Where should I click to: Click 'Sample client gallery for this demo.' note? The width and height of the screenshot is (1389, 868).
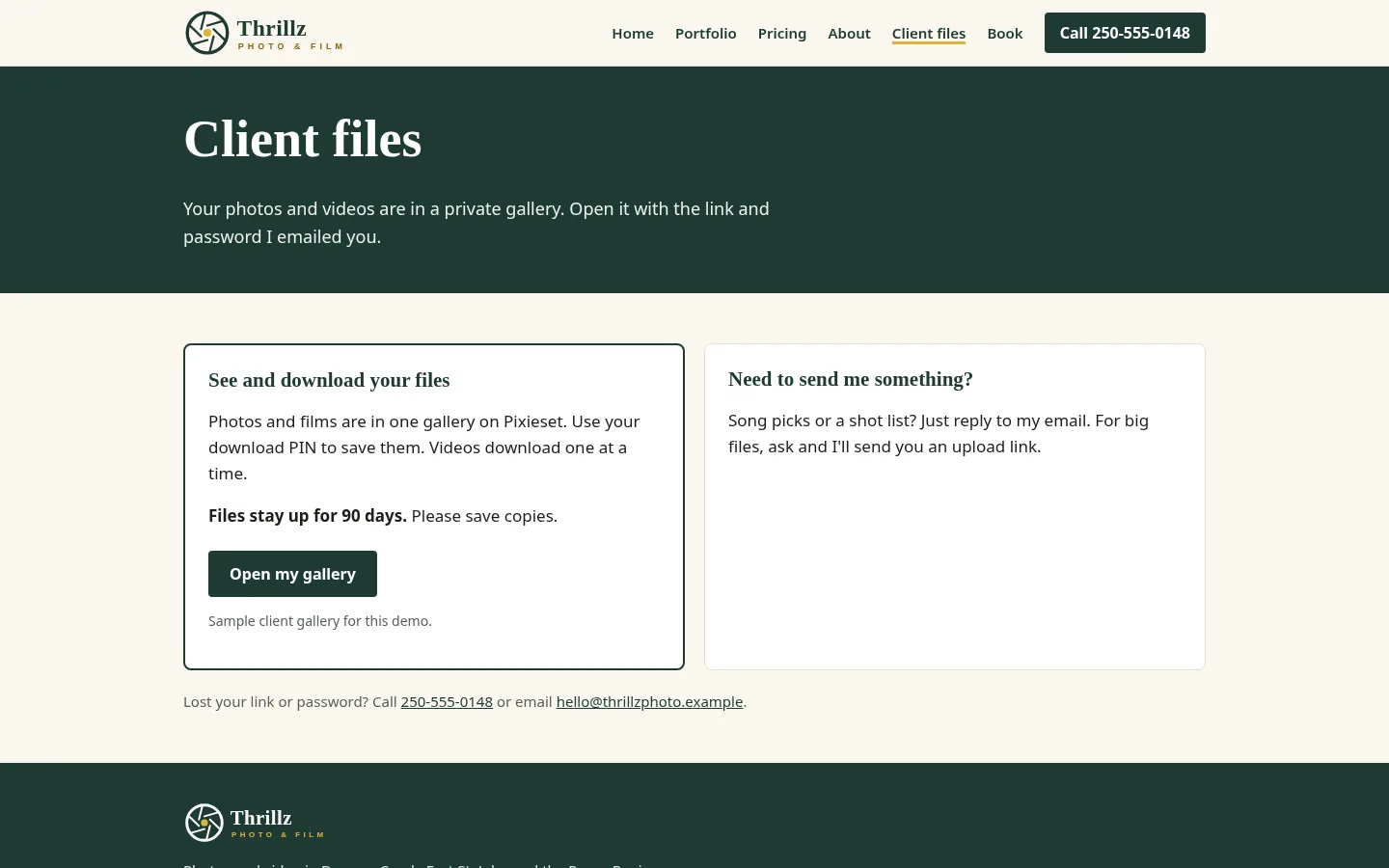pyautogui.click(x=320, y=621)
